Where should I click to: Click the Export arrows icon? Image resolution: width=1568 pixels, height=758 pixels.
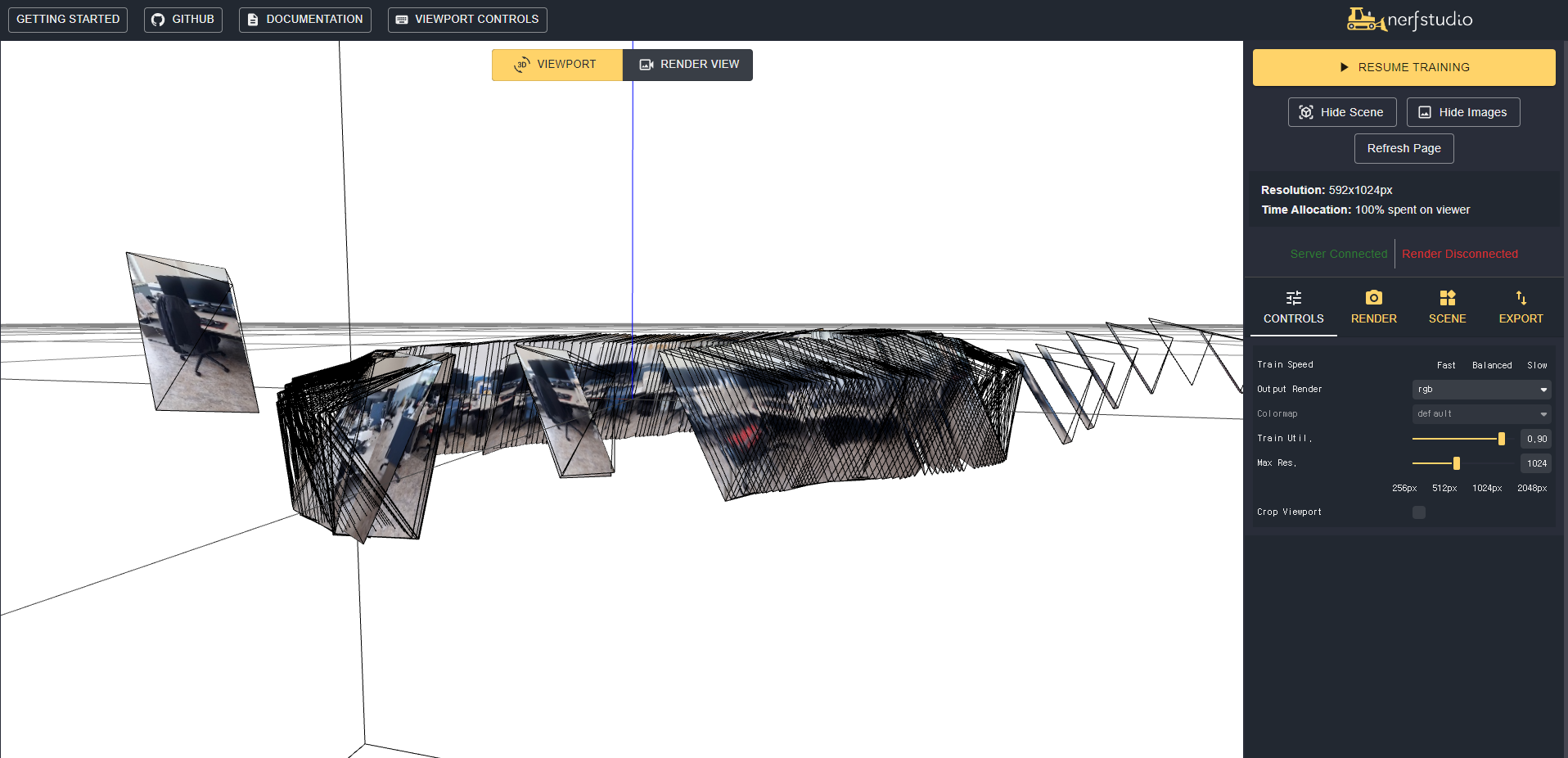[x=1520, y=298]
